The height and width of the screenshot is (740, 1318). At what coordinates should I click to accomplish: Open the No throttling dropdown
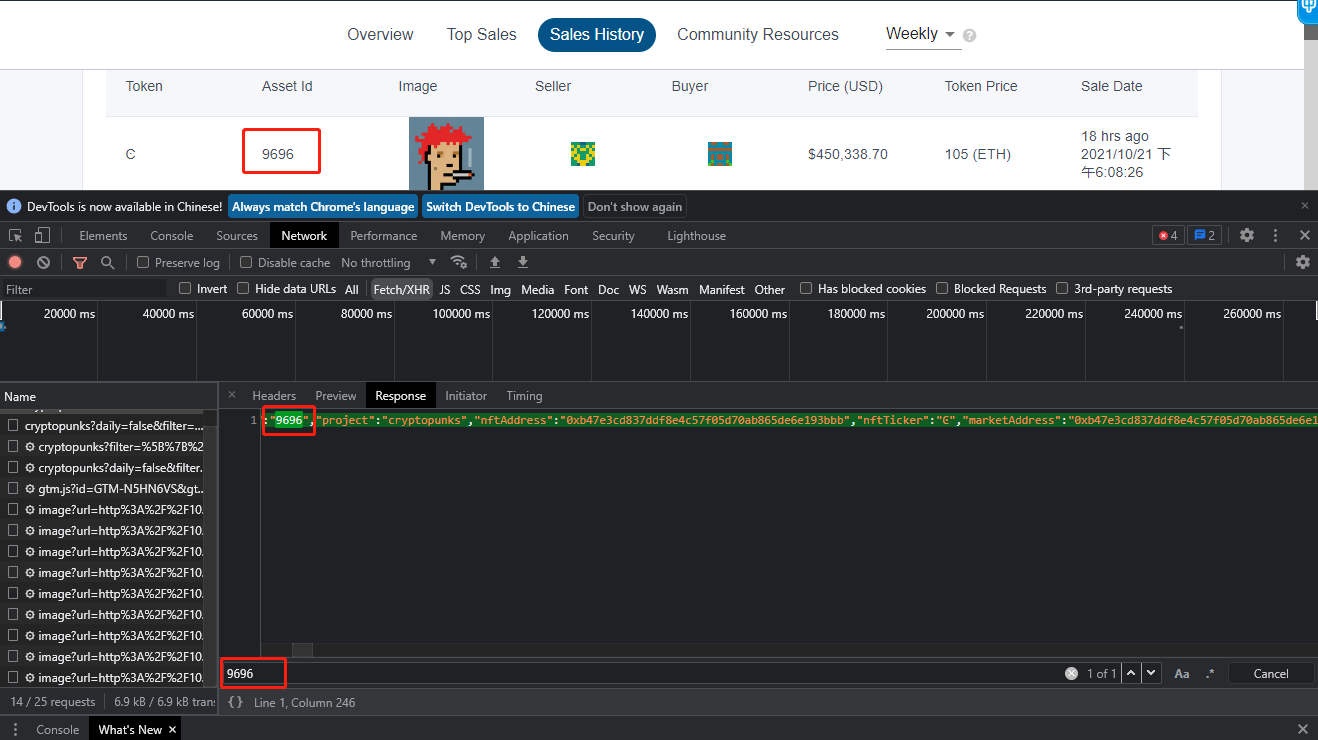point(389,262)
